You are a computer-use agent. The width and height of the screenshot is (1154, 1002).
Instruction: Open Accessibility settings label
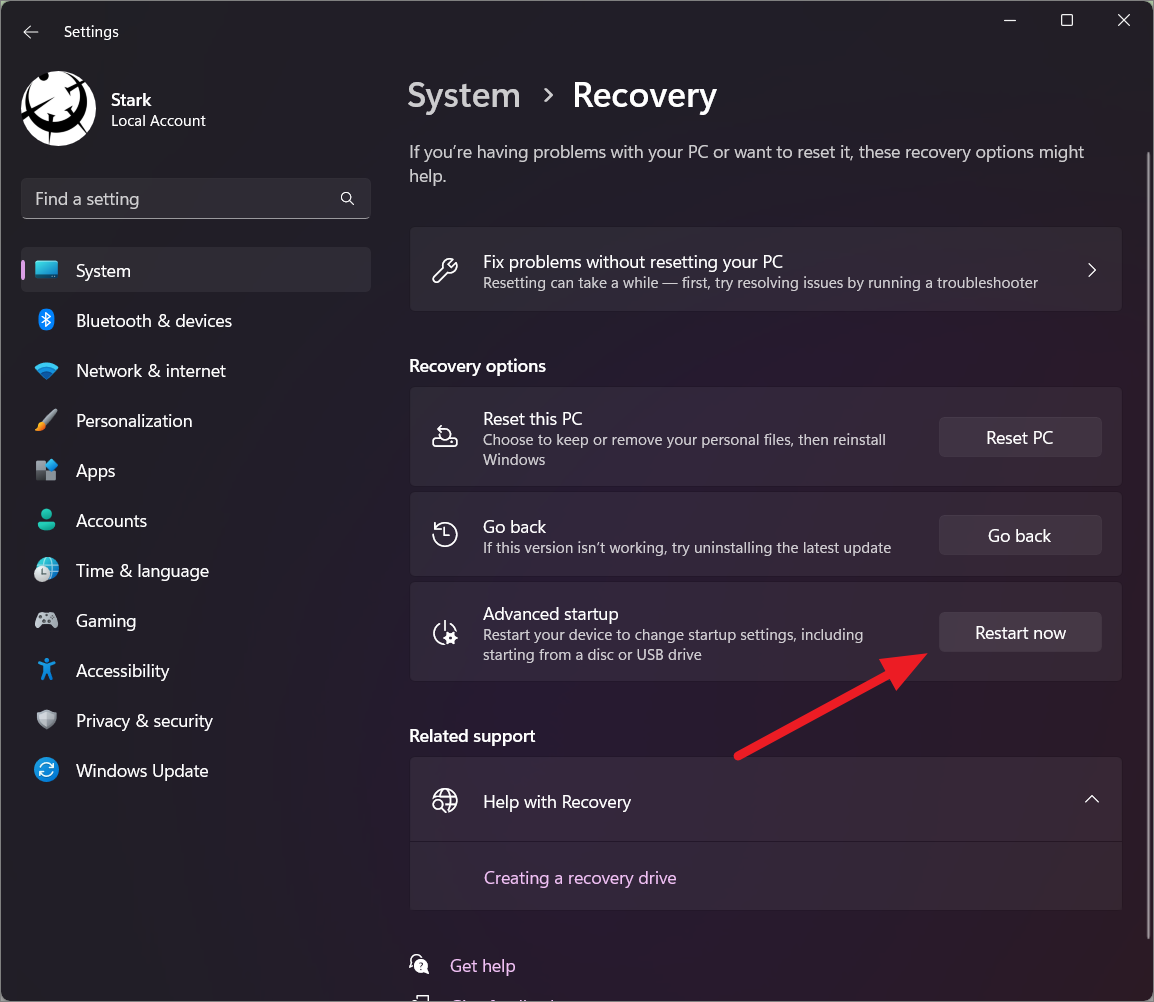click(122, 671)
